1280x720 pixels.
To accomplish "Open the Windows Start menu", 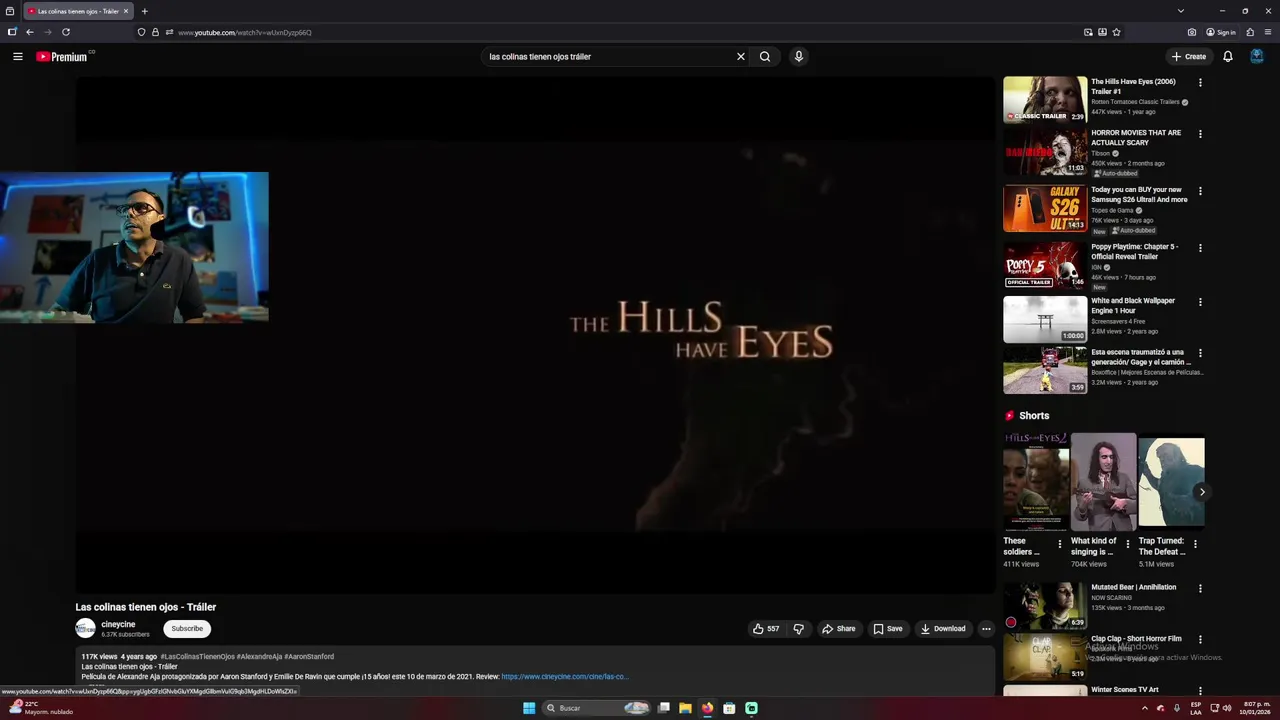I will point(529,708).
